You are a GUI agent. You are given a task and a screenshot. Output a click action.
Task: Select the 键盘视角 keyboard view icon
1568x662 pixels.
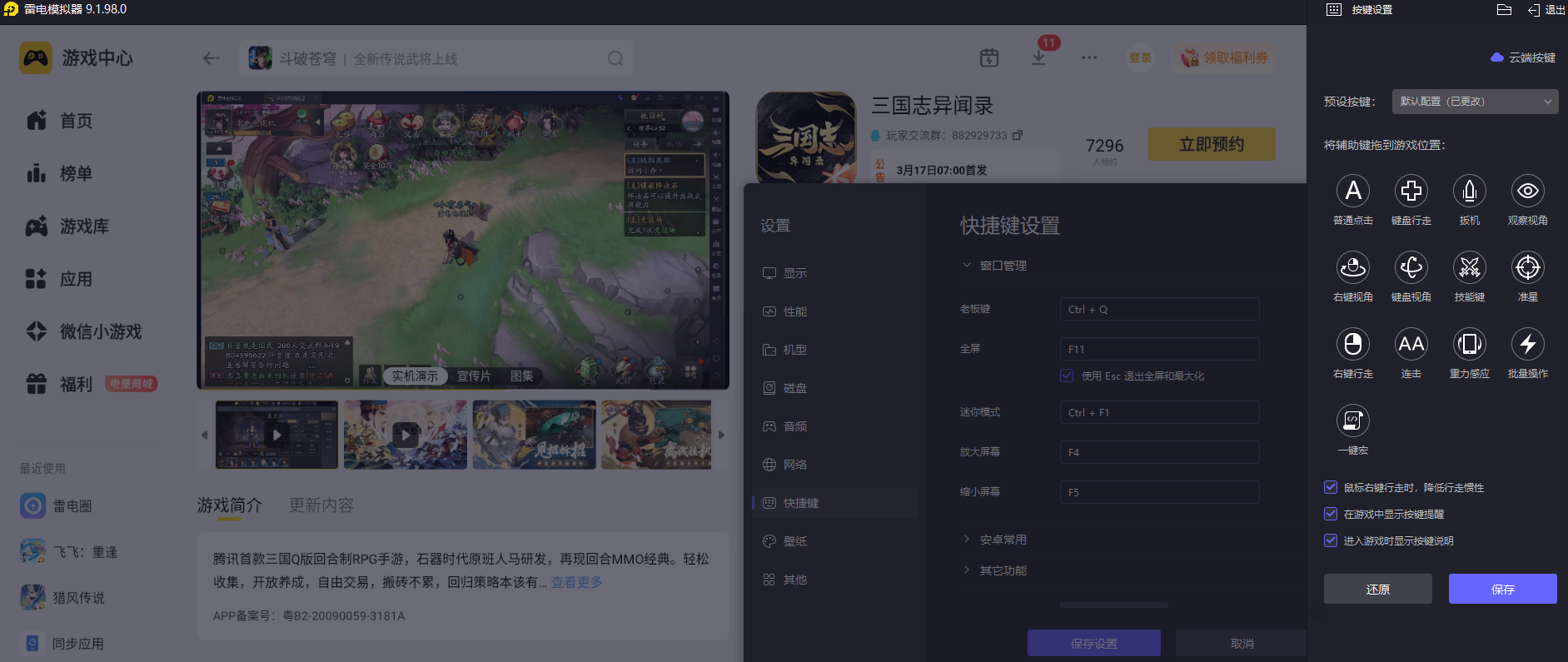[1411, 268]
